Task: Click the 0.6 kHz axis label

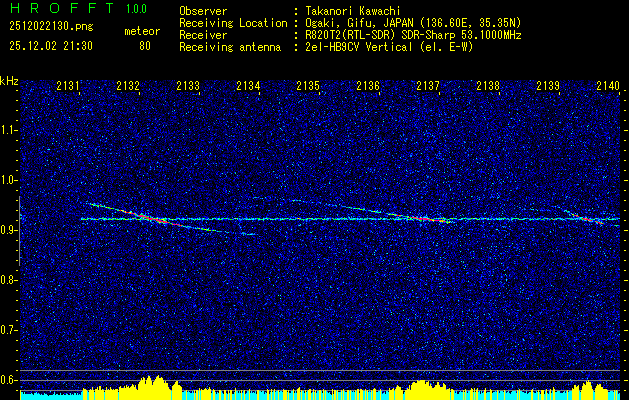Action: [9, 380]
